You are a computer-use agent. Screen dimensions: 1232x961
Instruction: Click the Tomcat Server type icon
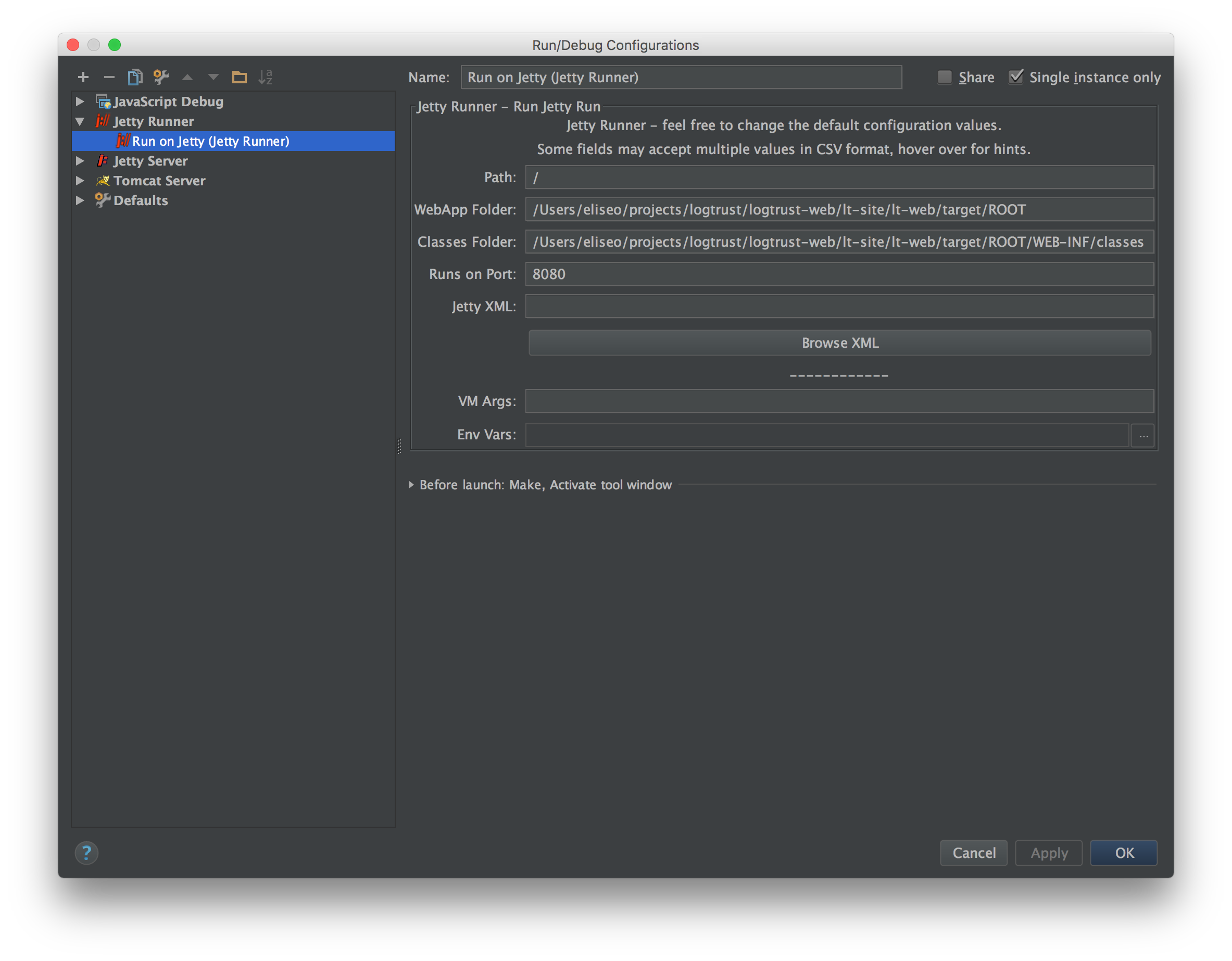click(x=103, y=181)
